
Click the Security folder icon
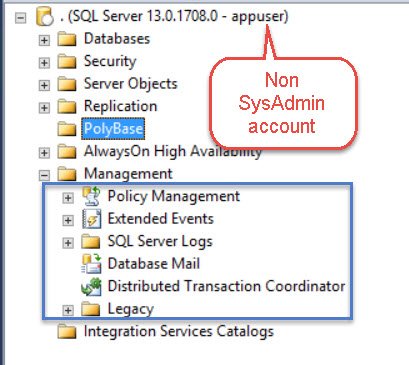pos(67,62)
